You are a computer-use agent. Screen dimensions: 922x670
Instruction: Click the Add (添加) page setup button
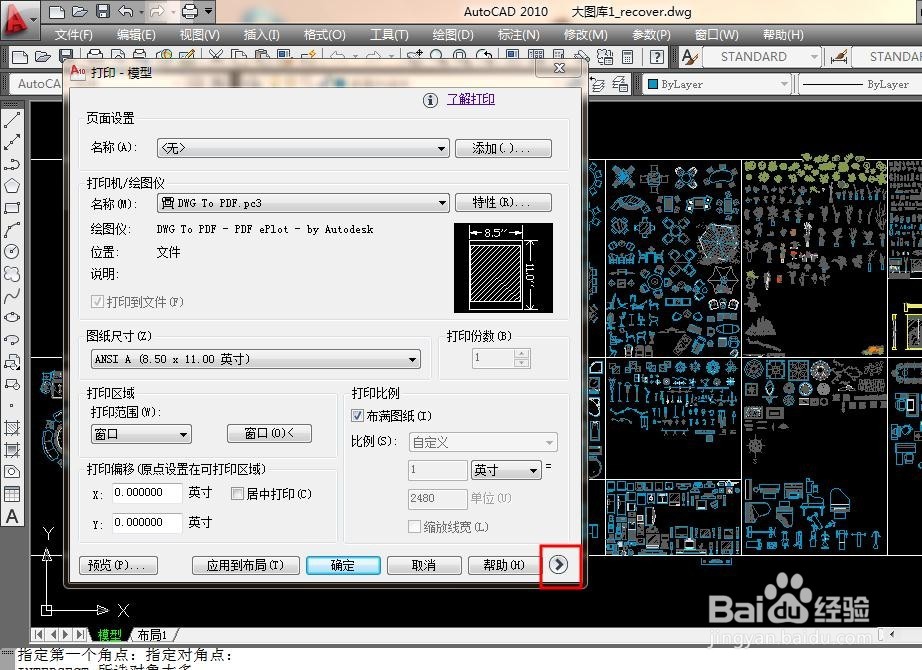[503, 148]
